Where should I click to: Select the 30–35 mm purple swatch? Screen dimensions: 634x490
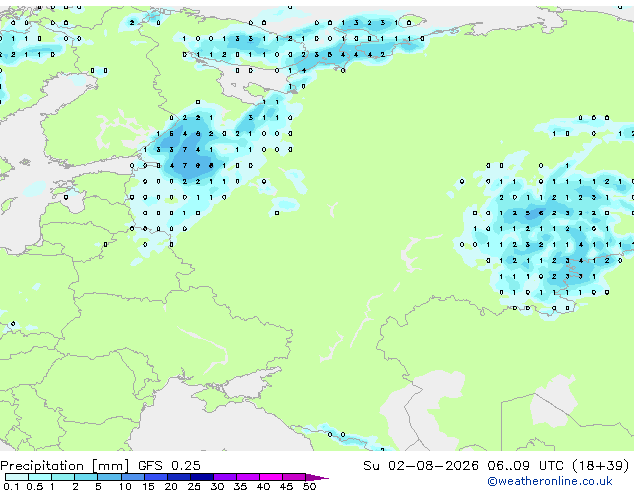(x=225, y=477)
